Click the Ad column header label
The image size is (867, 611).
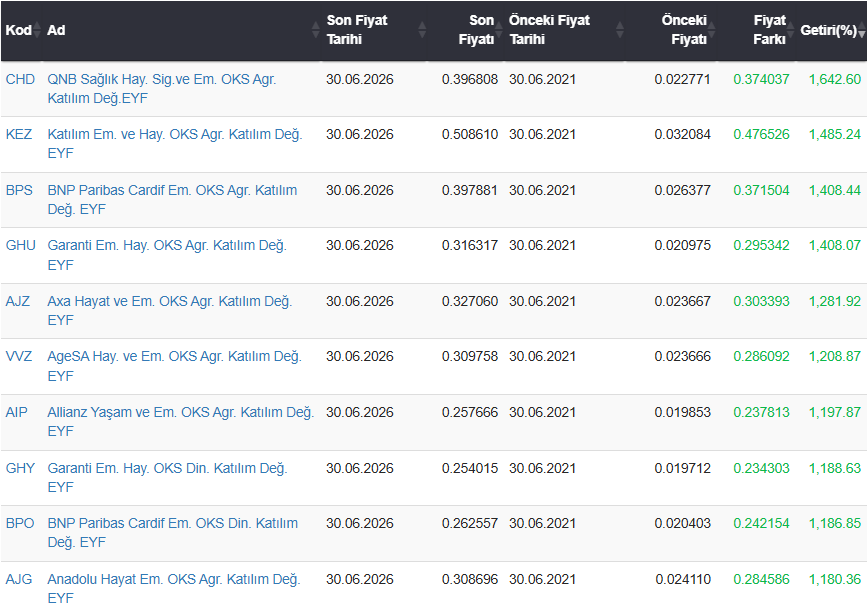[x=56, y=30]
